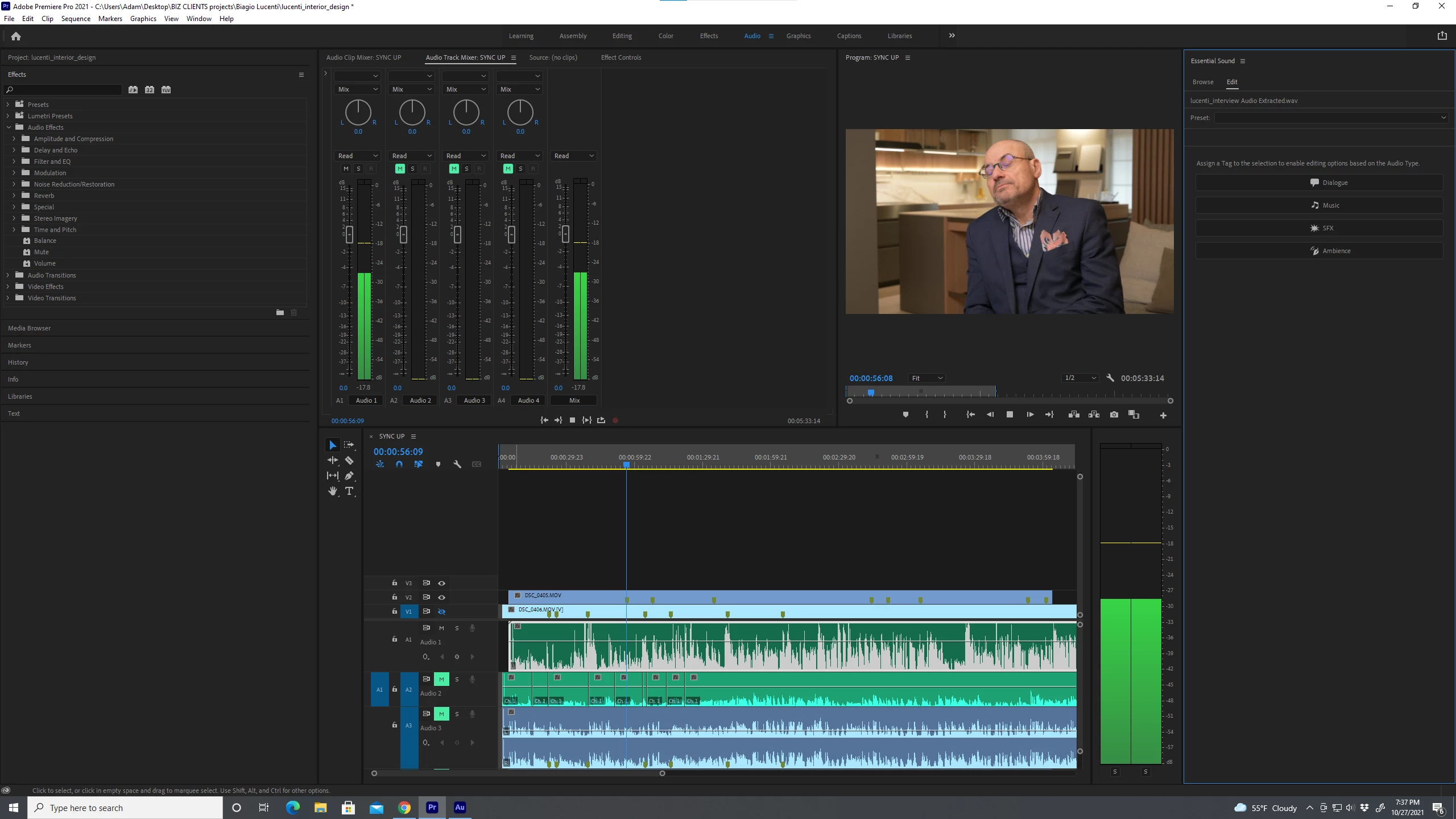Assign the Dialogue audio type
The height and width of the screenshot is (819, 1456).
click(x=1319, y=183)
